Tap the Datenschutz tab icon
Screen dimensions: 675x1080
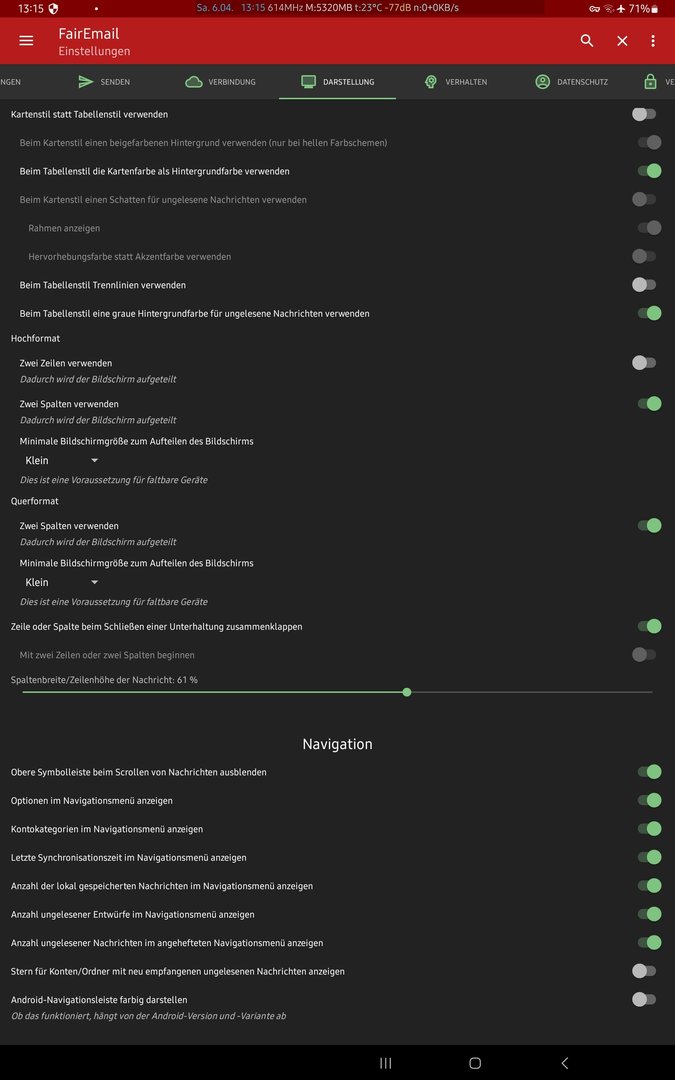(x=542, y=82)
